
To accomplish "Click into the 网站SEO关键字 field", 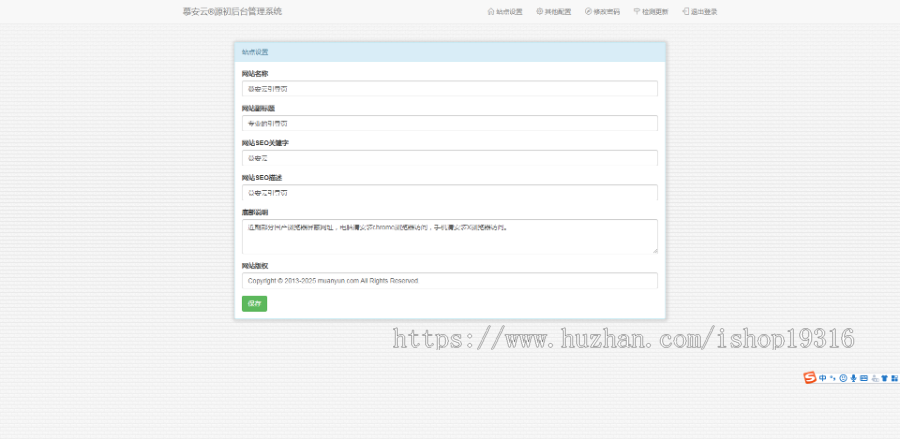I will [x=449, y=158].
